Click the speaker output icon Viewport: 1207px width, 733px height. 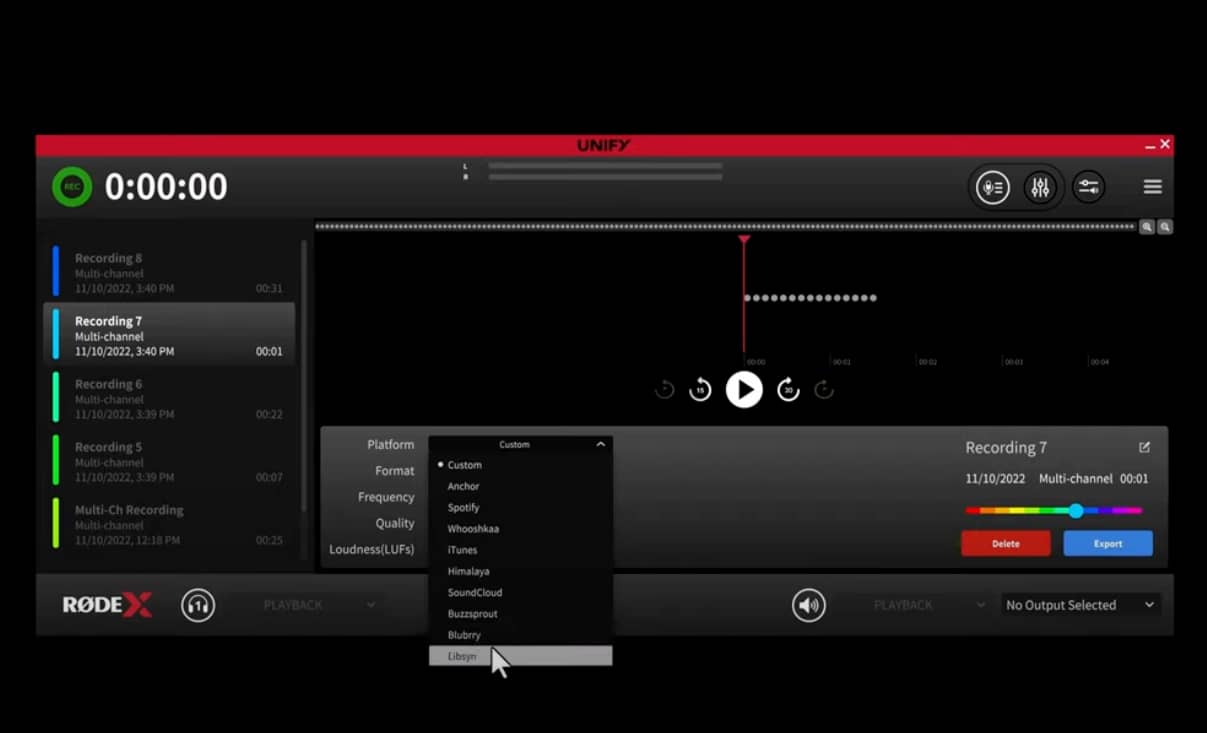809,605
